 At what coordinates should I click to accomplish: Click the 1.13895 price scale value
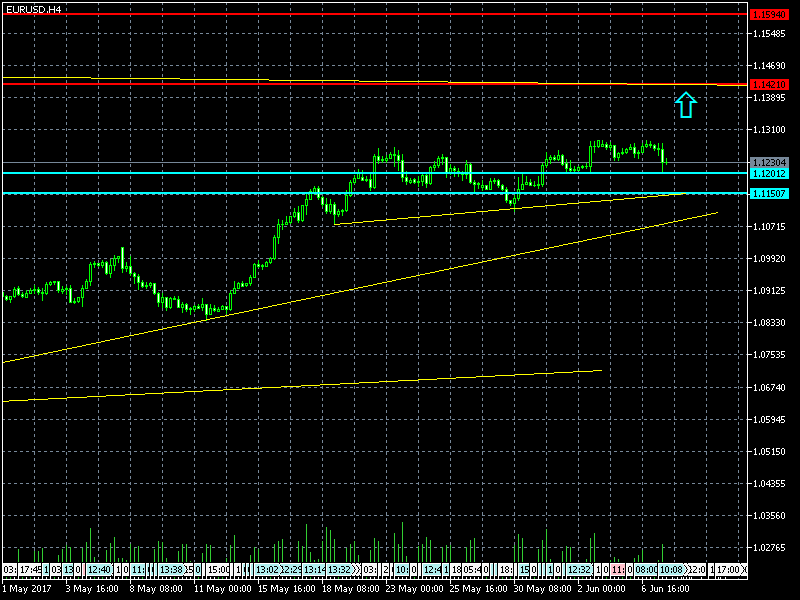tap(769, 97)
